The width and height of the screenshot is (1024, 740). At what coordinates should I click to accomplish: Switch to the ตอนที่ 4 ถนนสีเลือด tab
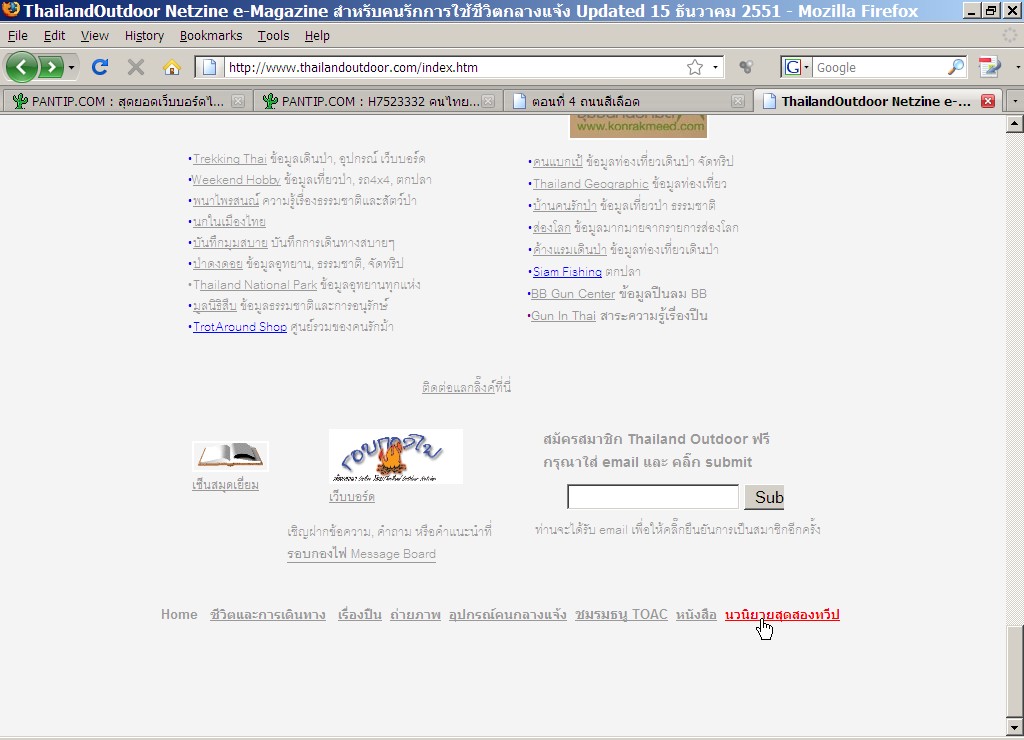[x=627, y=101]
